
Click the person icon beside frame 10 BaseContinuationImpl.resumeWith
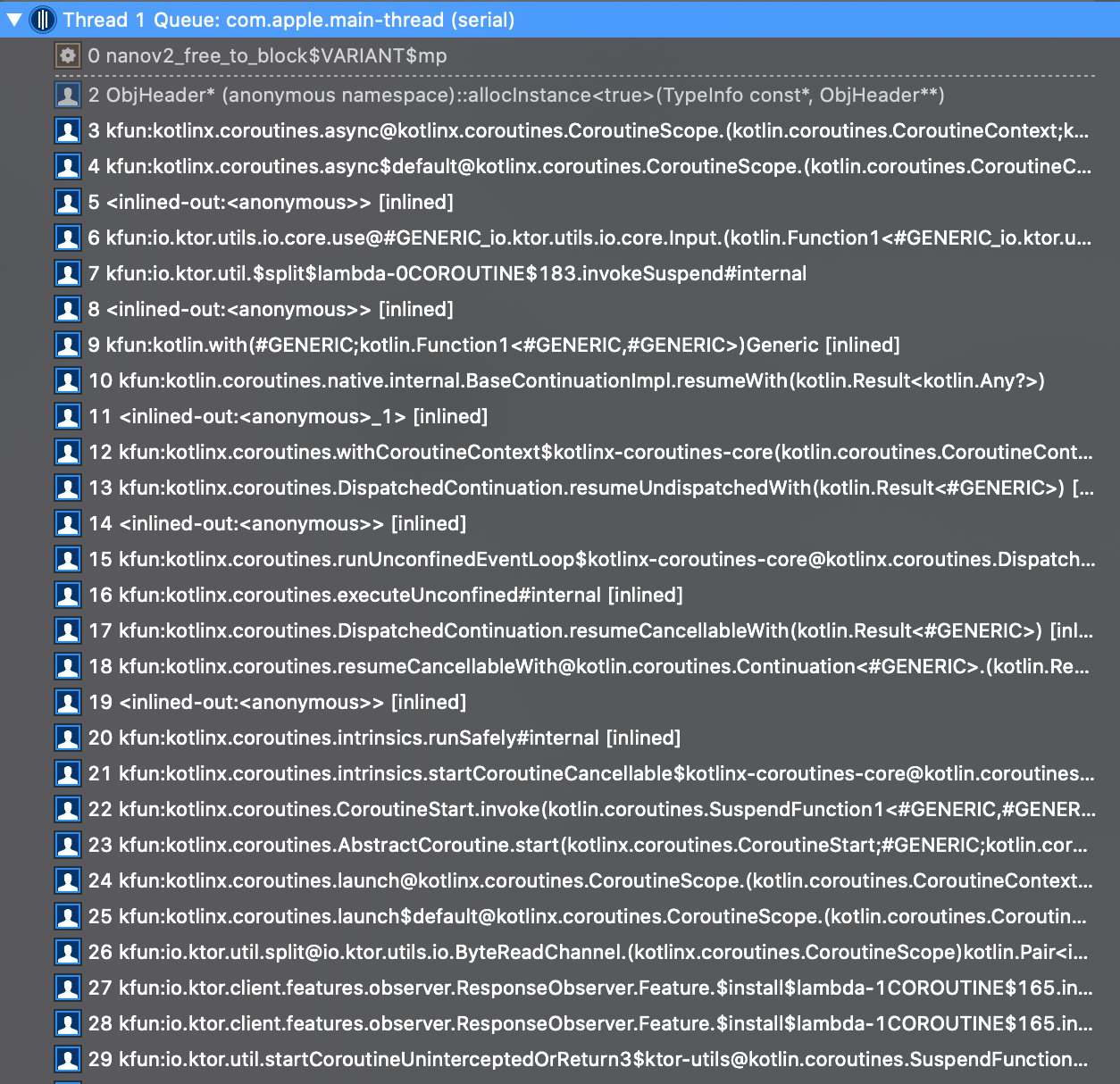[68, 380]
